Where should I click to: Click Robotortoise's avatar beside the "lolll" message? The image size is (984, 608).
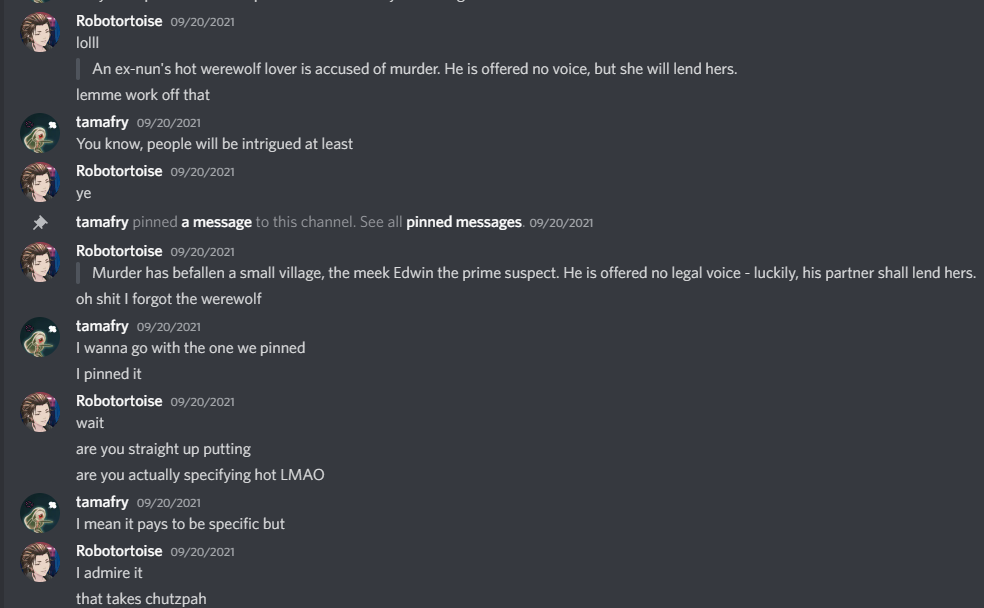(x=40, y=32)
